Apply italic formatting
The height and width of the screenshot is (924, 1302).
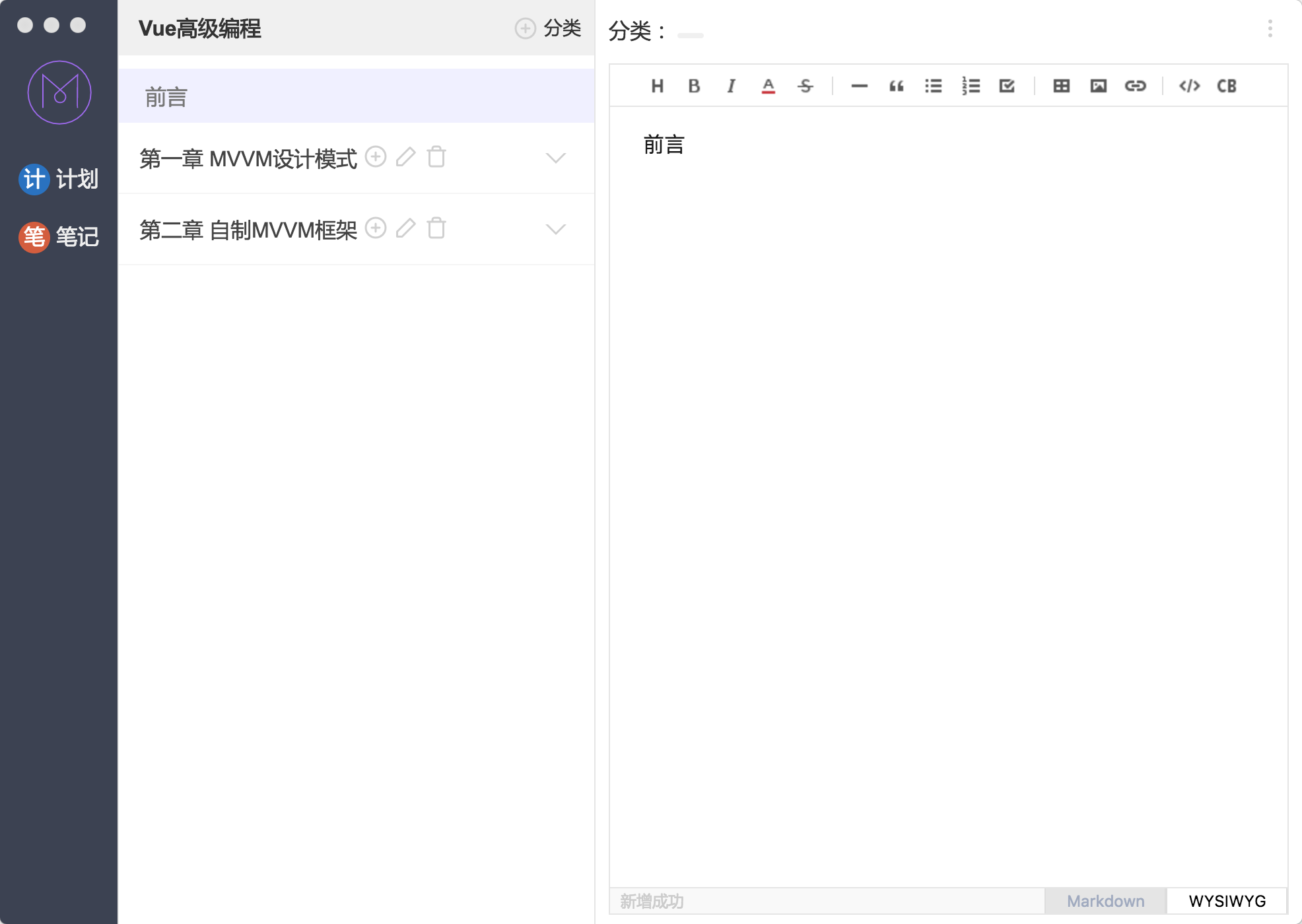pos(731,86)
